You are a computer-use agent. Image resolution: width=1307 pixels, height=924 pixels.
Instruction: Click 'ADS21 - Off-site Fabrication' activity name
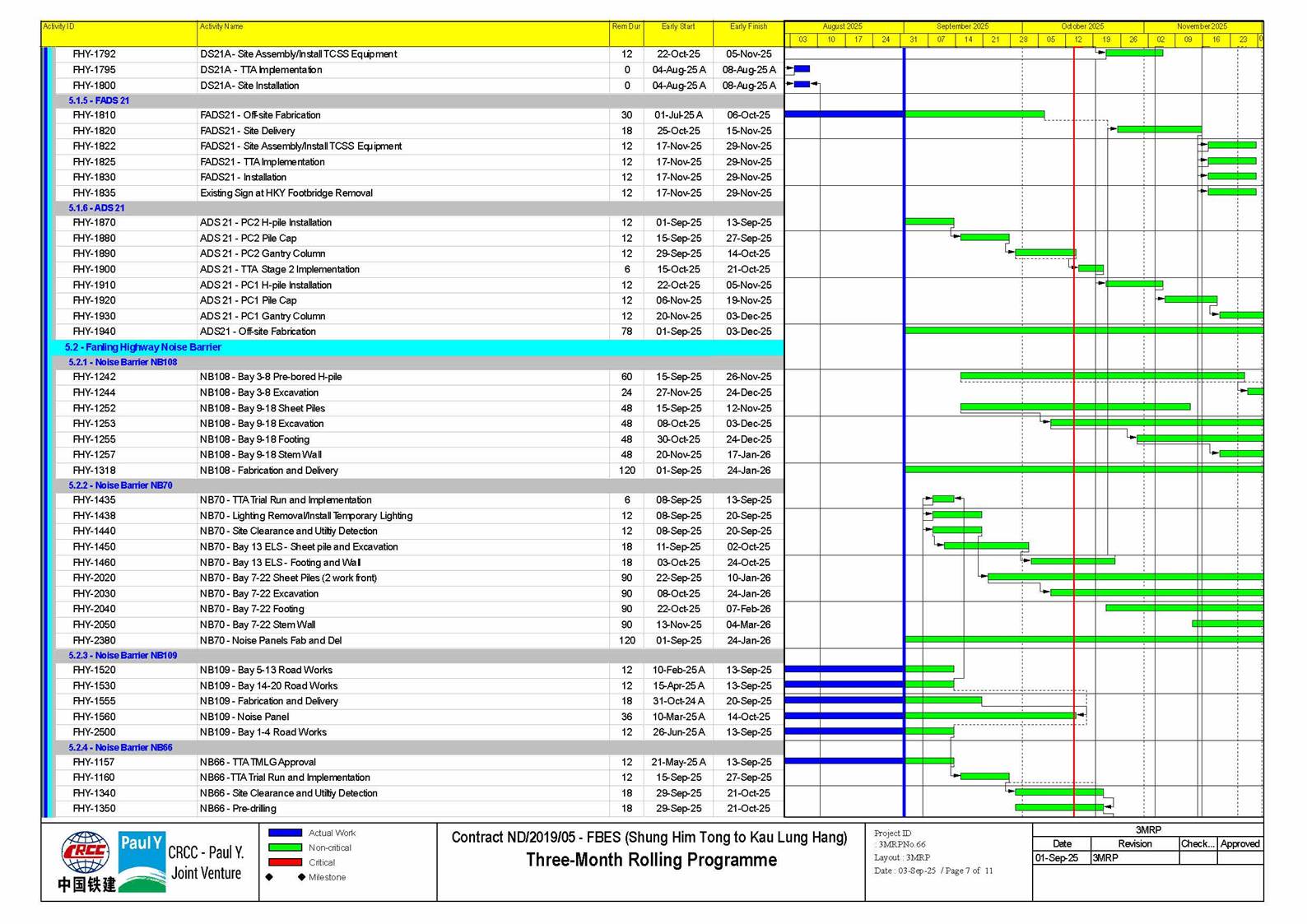click(258, 332)
